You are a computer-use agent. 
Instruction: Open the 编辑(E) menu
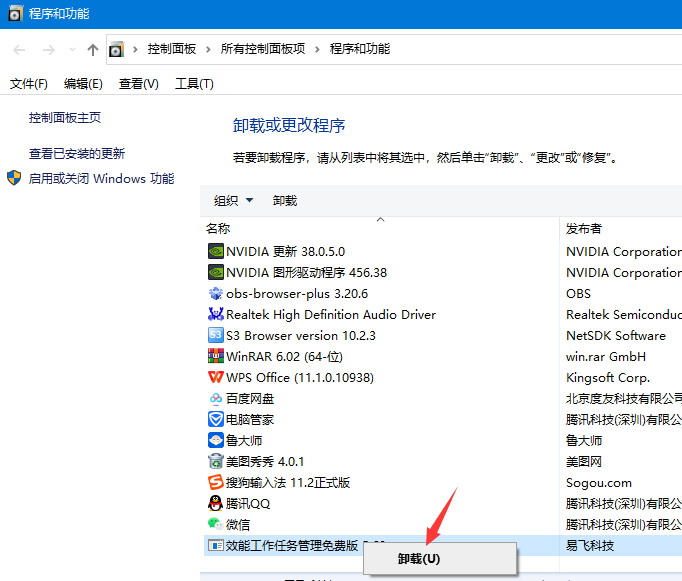pyautogui.click(x=83, y=83)
